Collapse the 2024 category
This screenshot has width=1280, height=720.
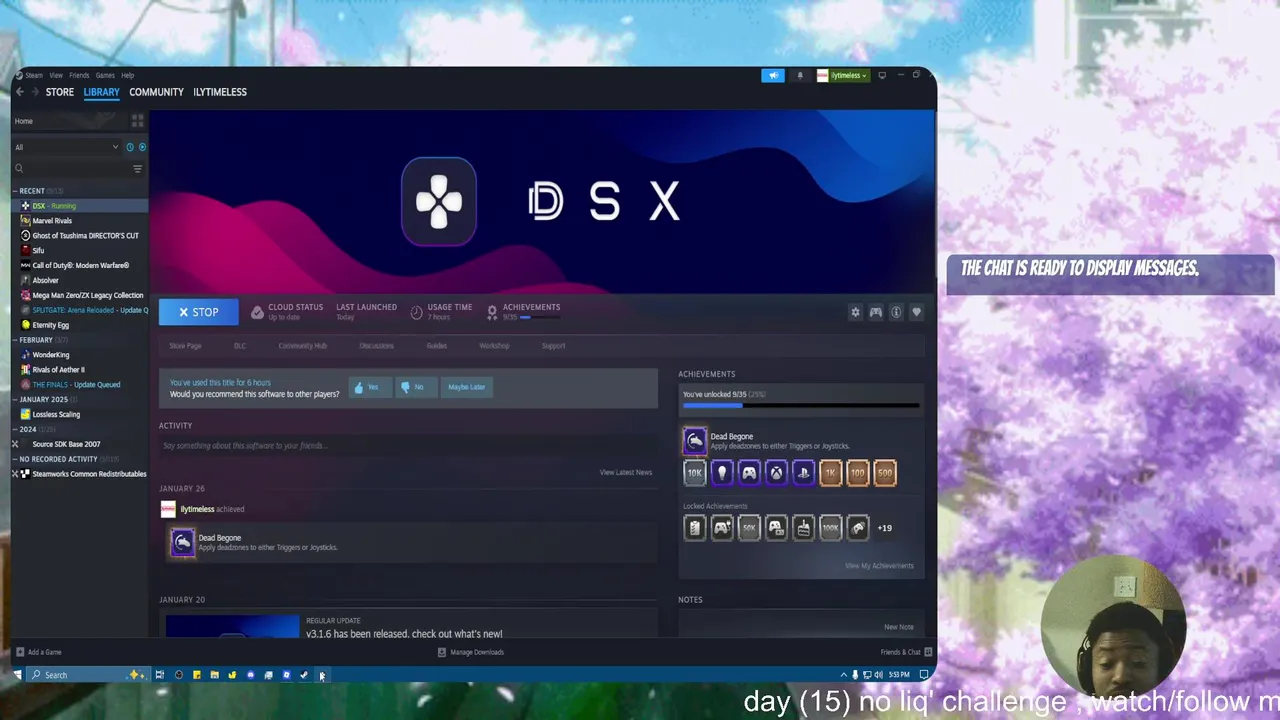15,429
